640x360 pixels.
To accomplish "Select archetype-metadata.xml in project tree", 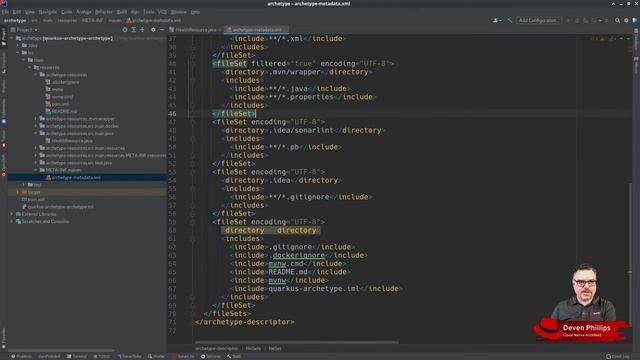I will tap(76, 178).
